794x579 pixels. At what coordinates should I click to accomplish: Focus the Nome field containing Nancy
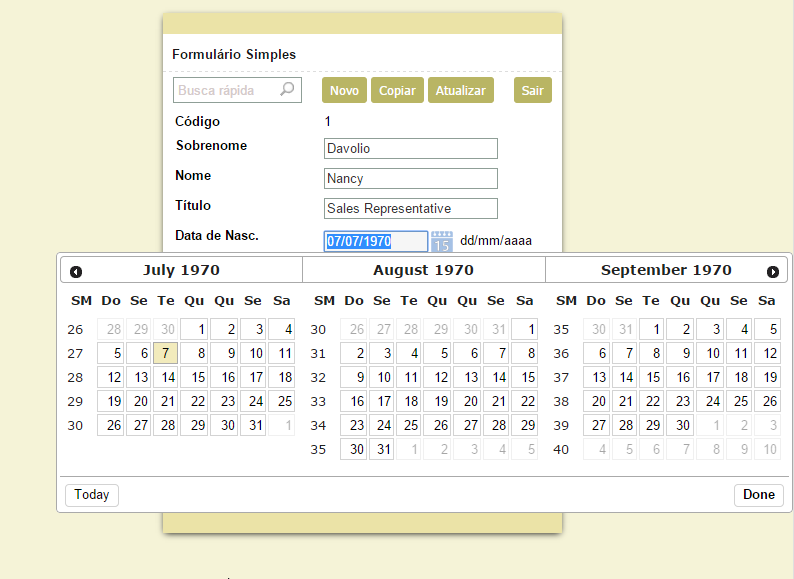pyautogui.click(x=411, y=179)
